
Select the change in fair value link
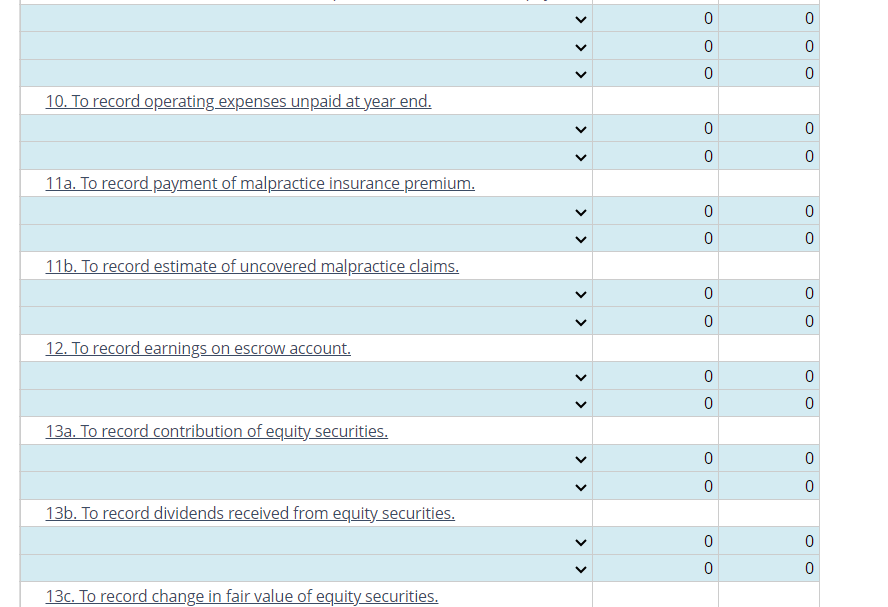pos(242,596)
